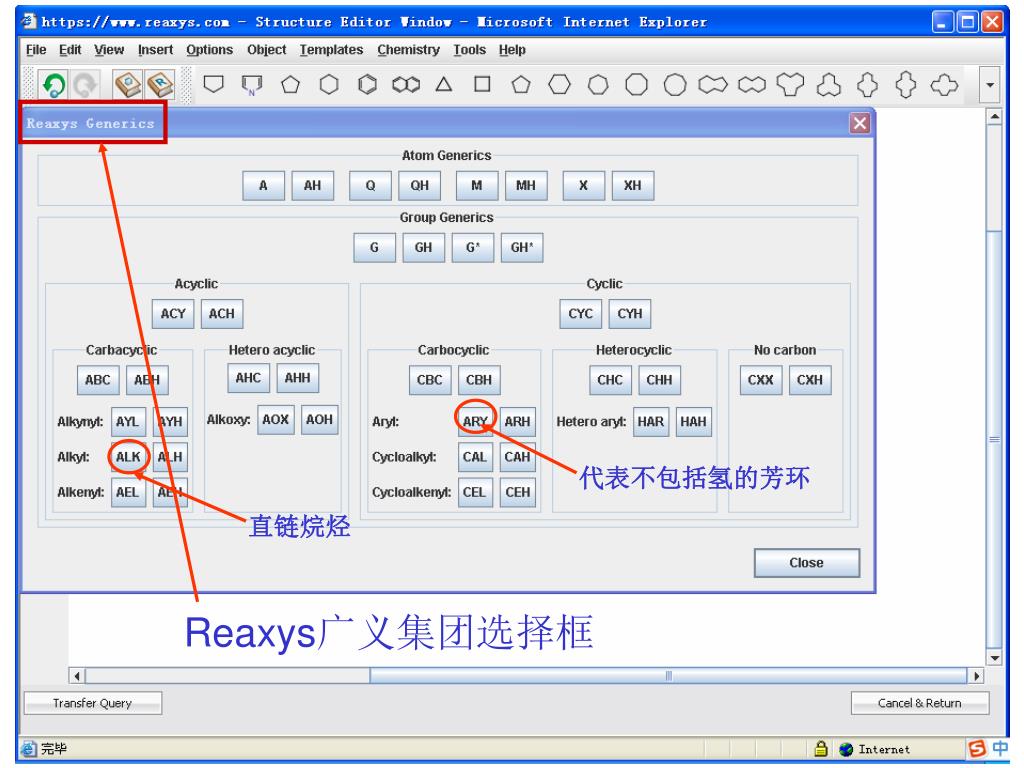Open the Tools menu
Image resolution: width=1024 pixels, height=768 pixels.
(x=470, y=50)
